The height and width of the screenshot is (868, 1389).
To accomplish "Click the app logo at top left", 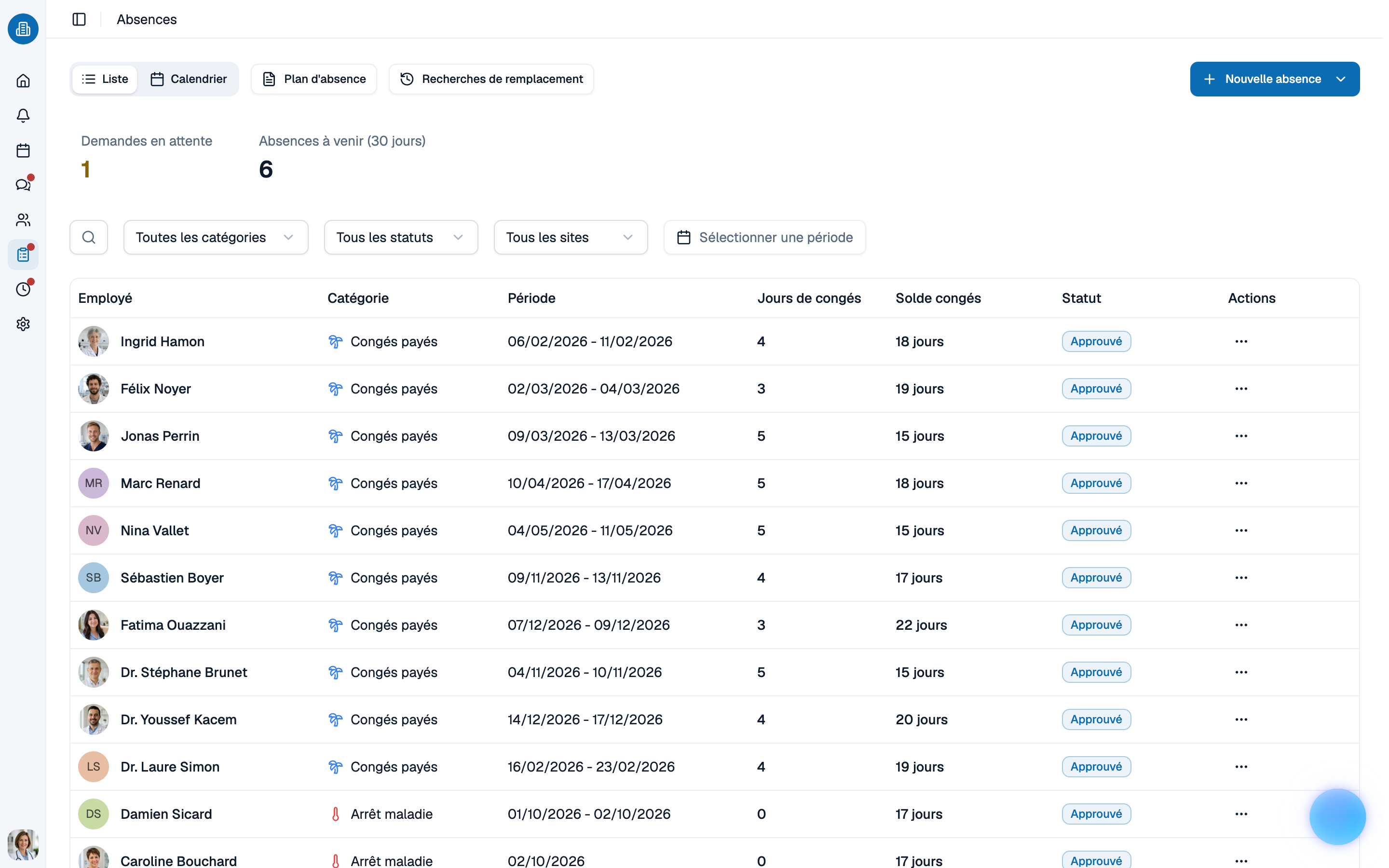I will tap(23, 29).
